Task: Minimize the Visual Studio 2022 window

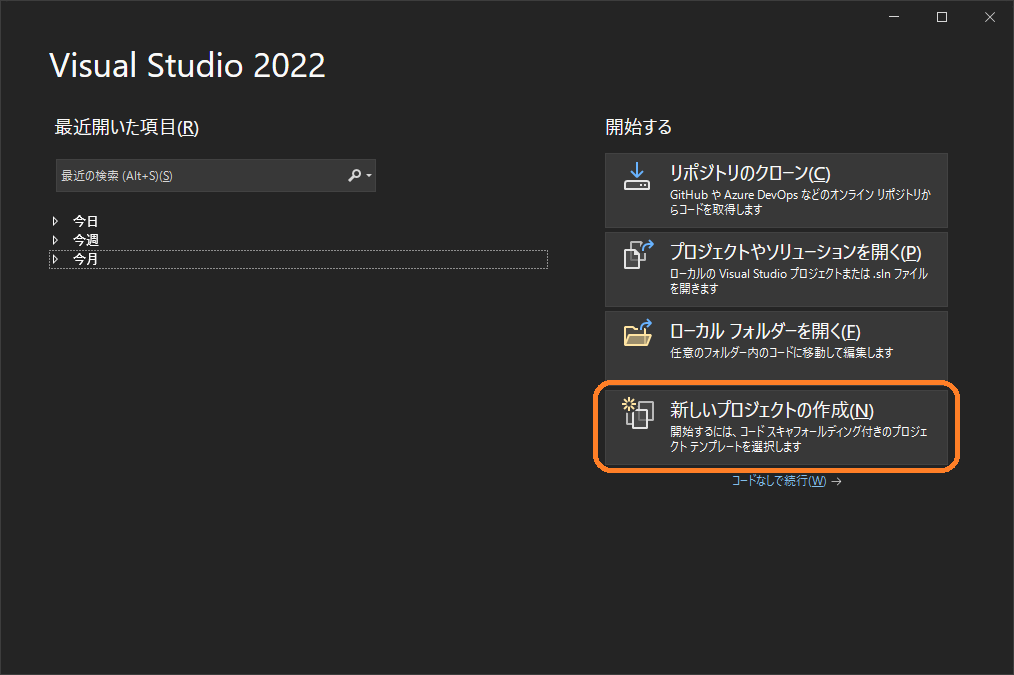Action: pyautogui.click(x=894, y=17)
